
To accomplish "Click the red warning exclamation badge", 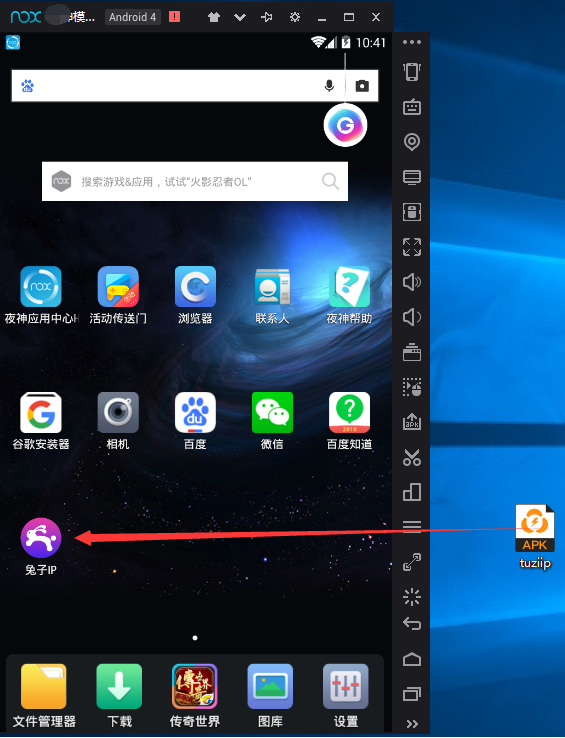I will [x=175, y=17].
